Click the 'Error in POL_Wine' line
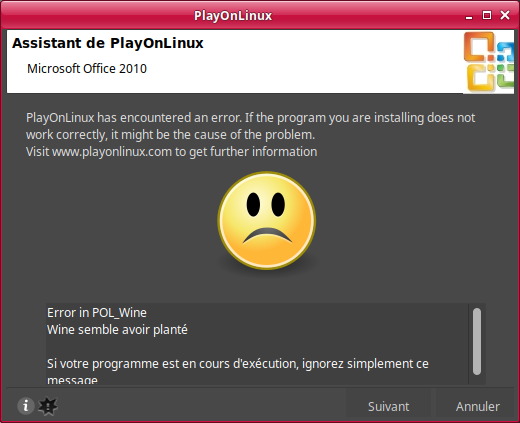Screen dimensions: 520x423 click(x=97, y=313)
